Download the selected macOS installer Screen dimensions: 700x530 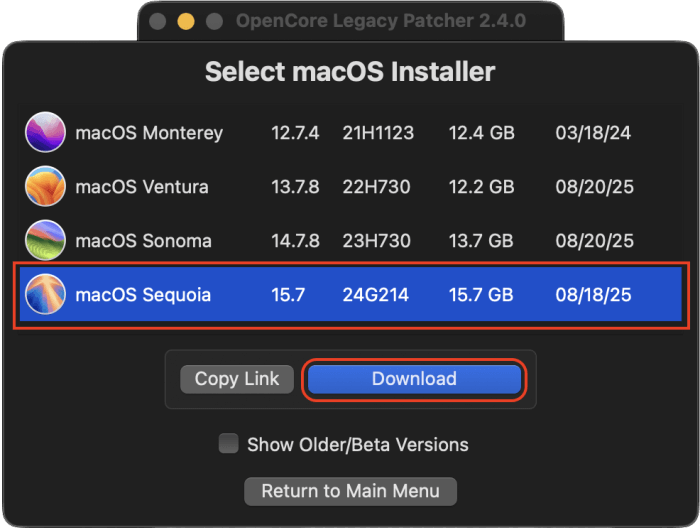(414, 379)
